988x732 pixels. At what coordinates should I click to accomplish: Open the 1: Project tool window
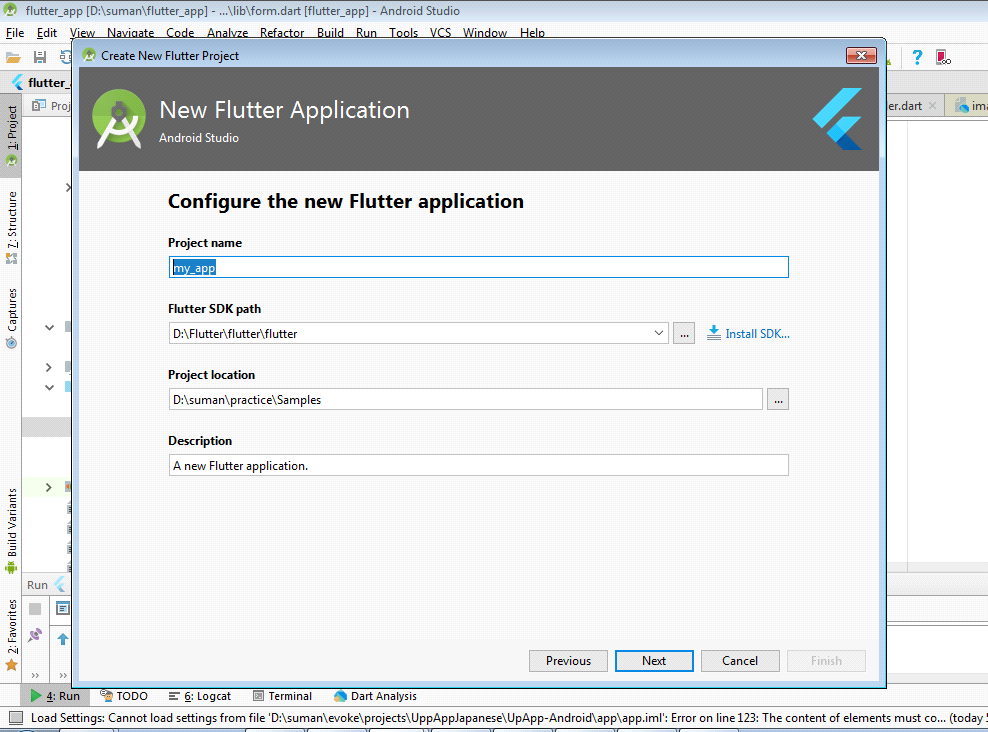(x=11, y=135)
